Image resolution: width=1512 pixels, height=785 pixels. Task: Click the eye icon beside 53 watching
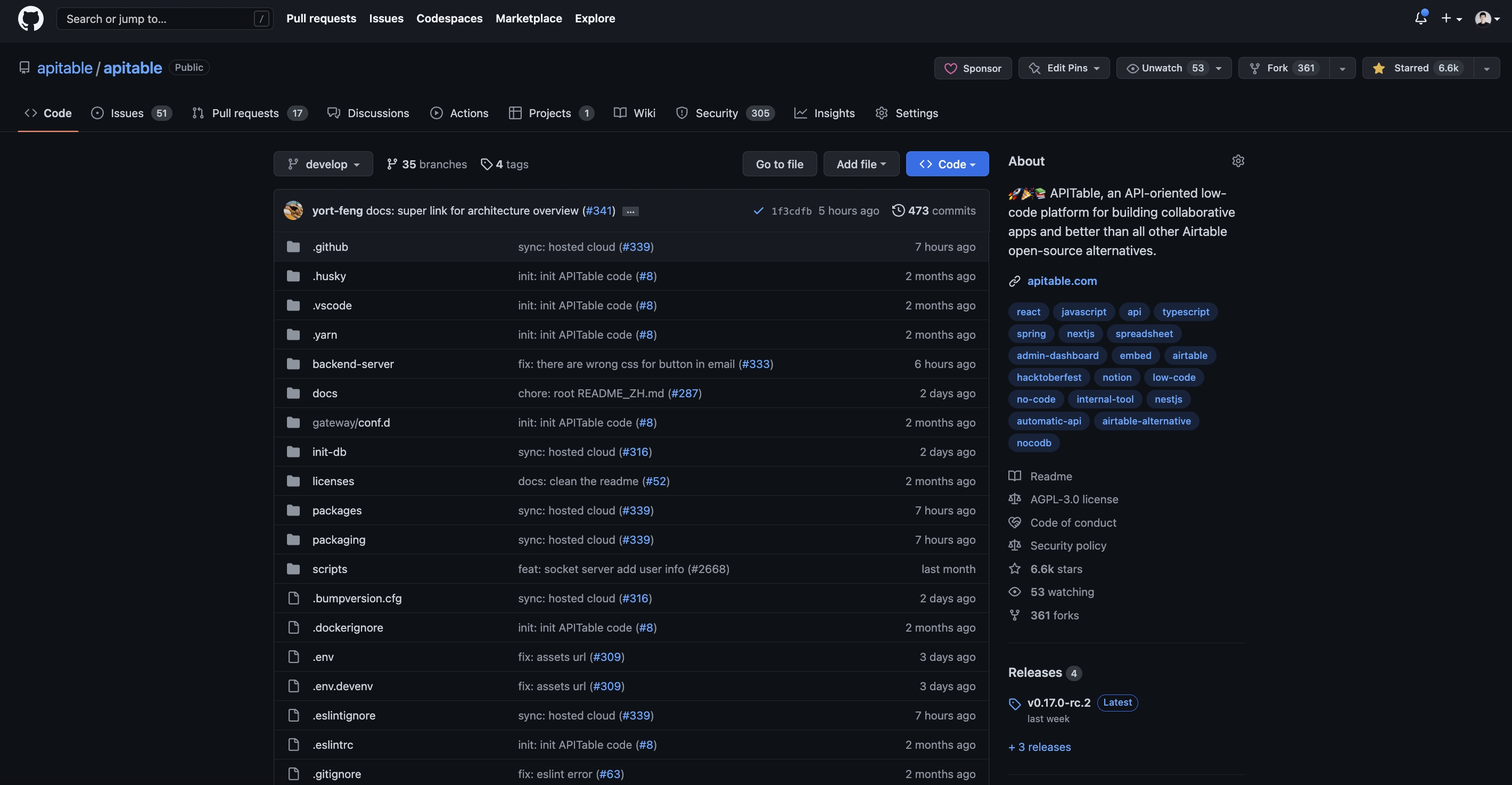(x=1014, y=592)
